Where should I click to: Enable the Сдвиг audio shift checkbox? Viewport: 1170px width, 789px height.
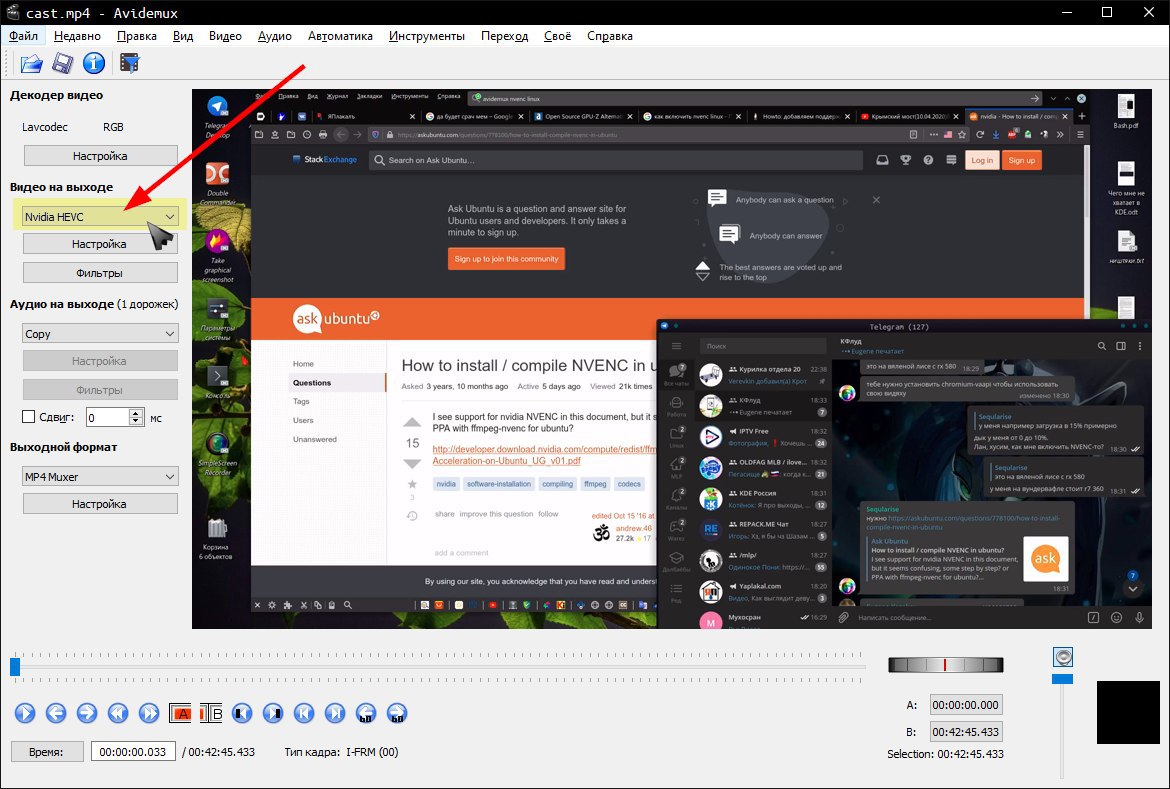click(x=28, y=417)
